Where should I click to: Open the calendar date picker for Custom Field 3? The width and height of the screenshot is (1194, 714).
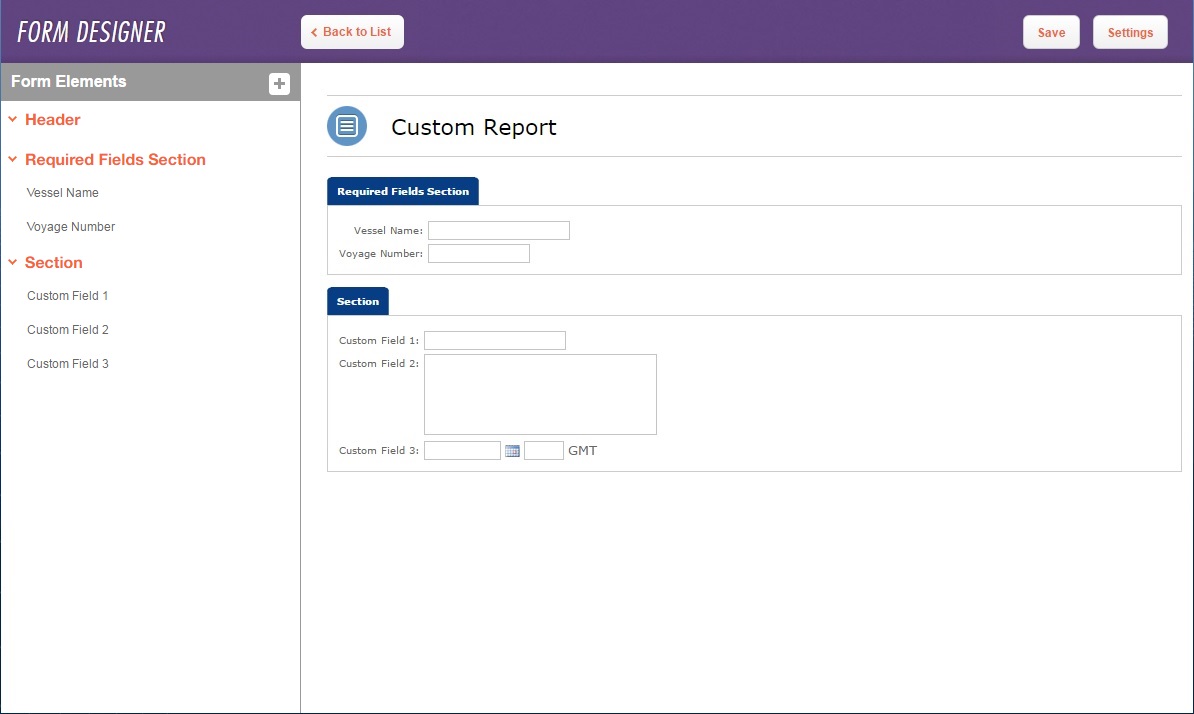pyautogui.click(x=512, y=450)
